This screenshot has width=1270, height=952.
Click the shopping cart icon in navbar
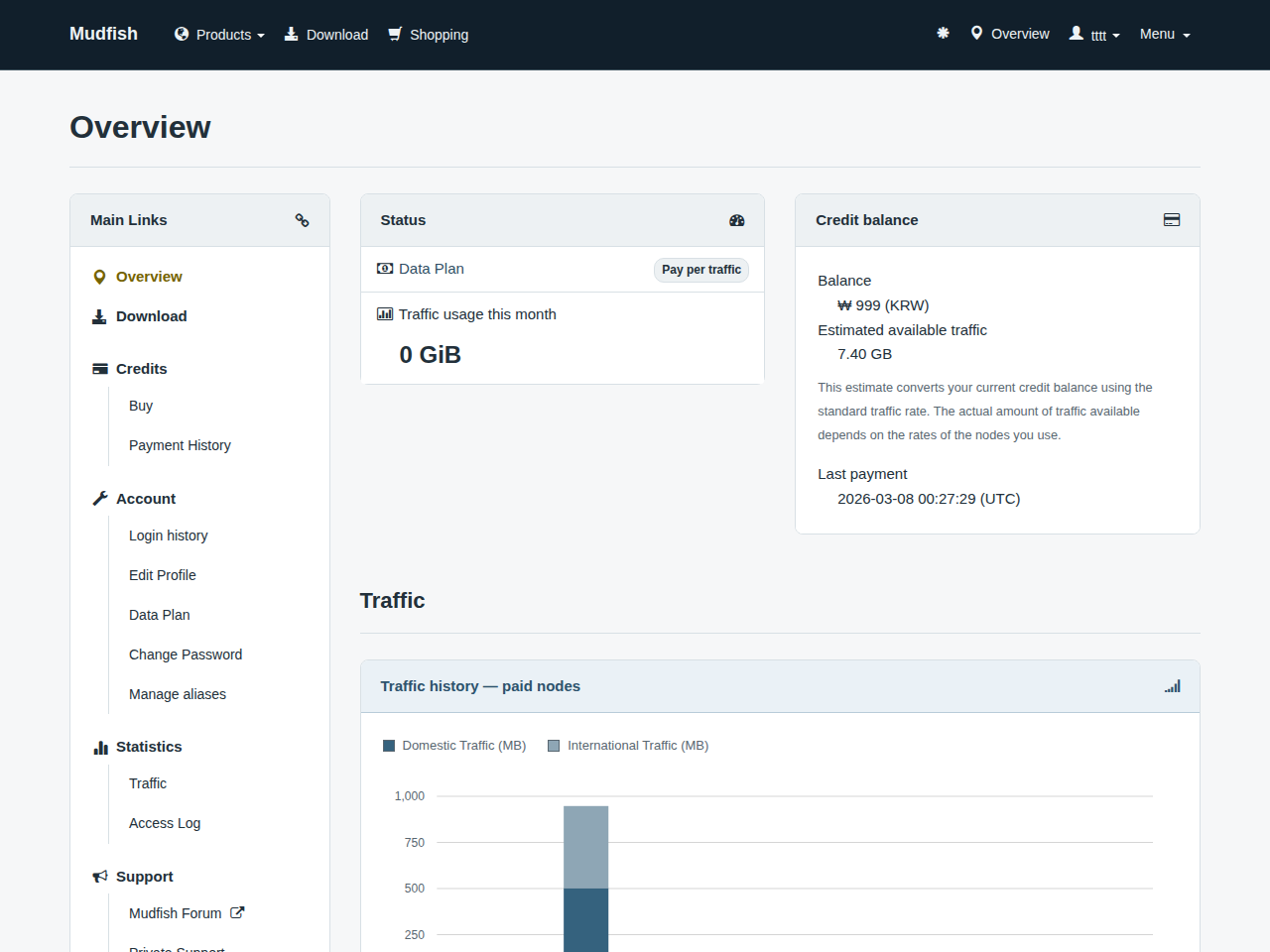pos(395,34)
